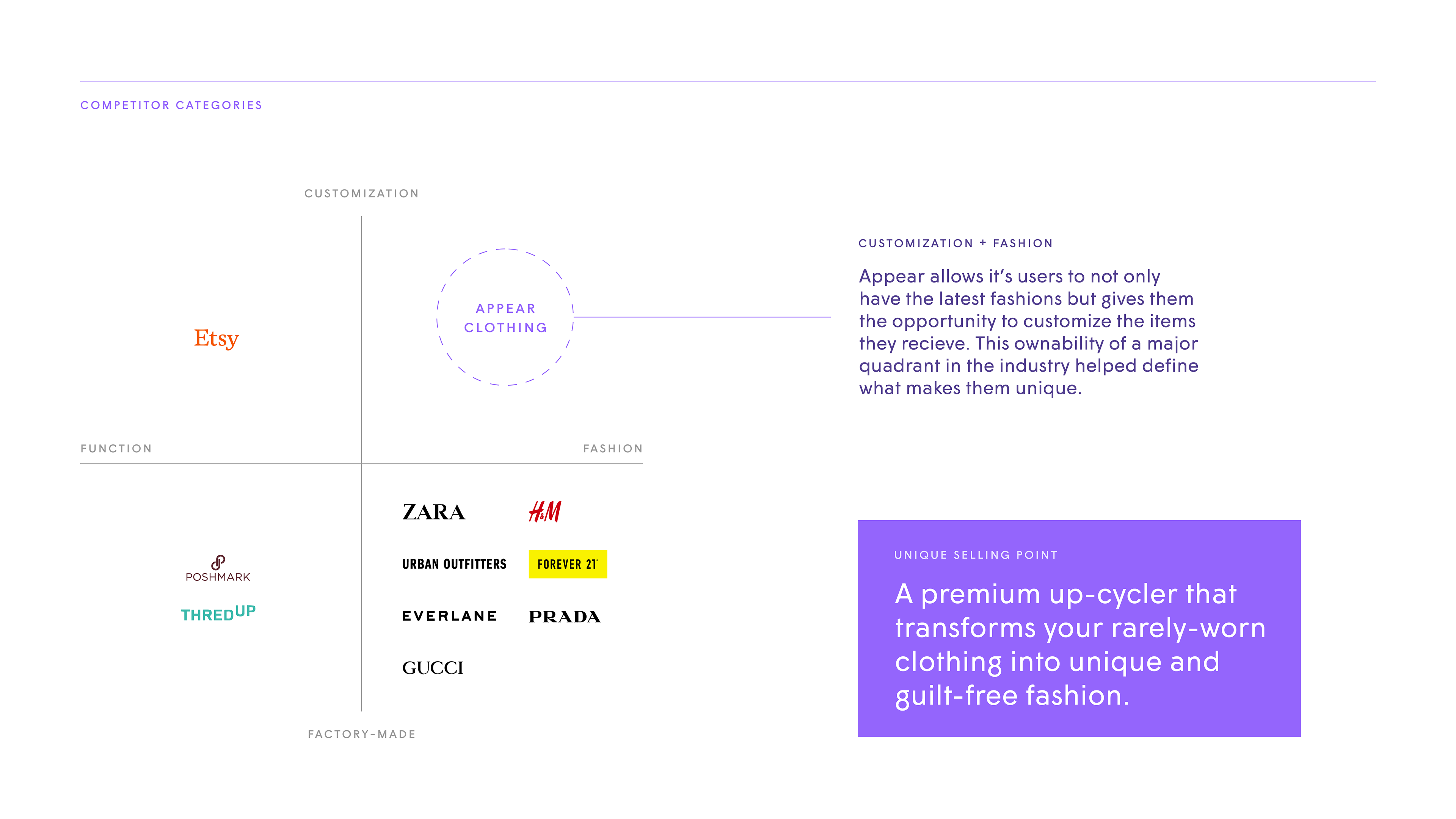Image resolution: width=1456 pixels, height=819 pixels.
Task: Select the Everlane logo
Action: click(x=449, y=616)
